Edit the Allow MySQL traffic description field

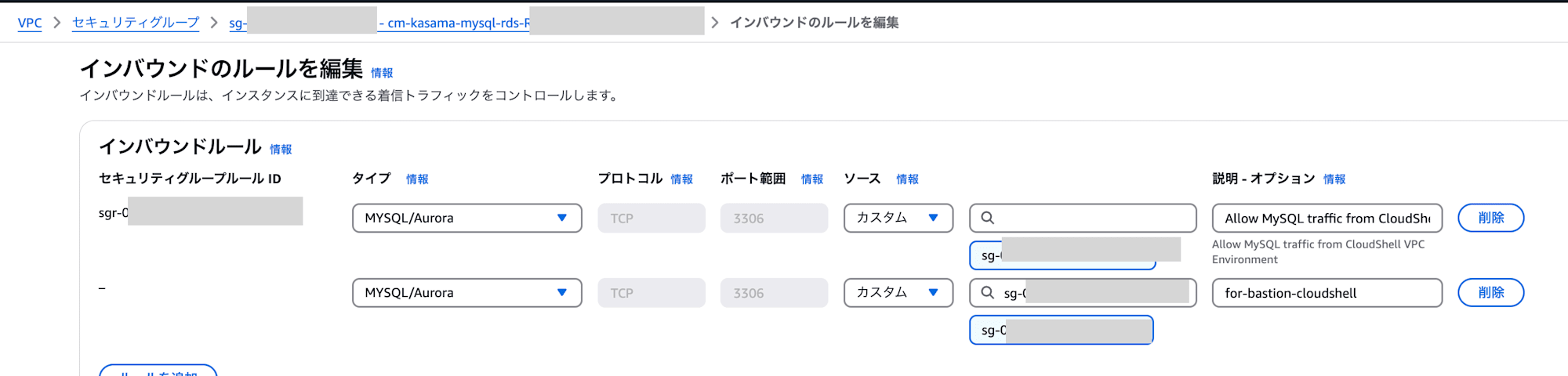coord(1327,218)
